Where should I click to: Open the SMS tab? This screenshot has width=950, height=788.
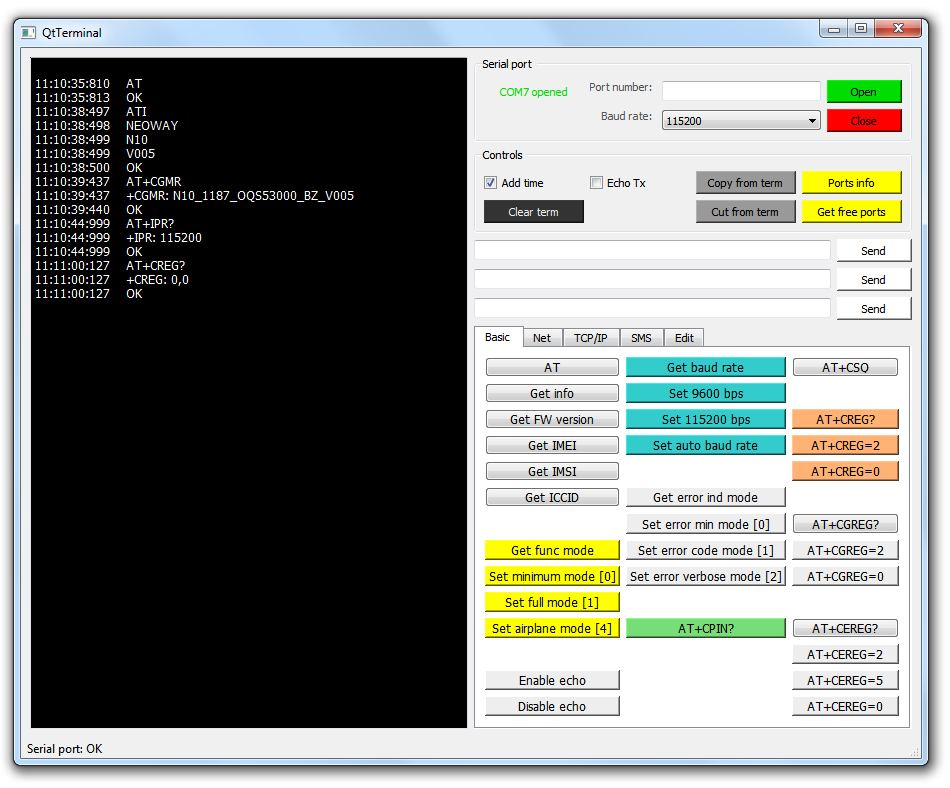(x=642, y=338)
